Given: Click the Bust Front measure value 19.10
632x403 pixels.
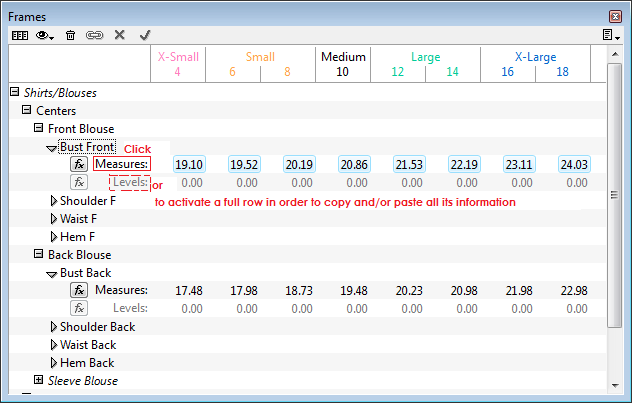Looking at the screenshot, I should click(189, 164).
